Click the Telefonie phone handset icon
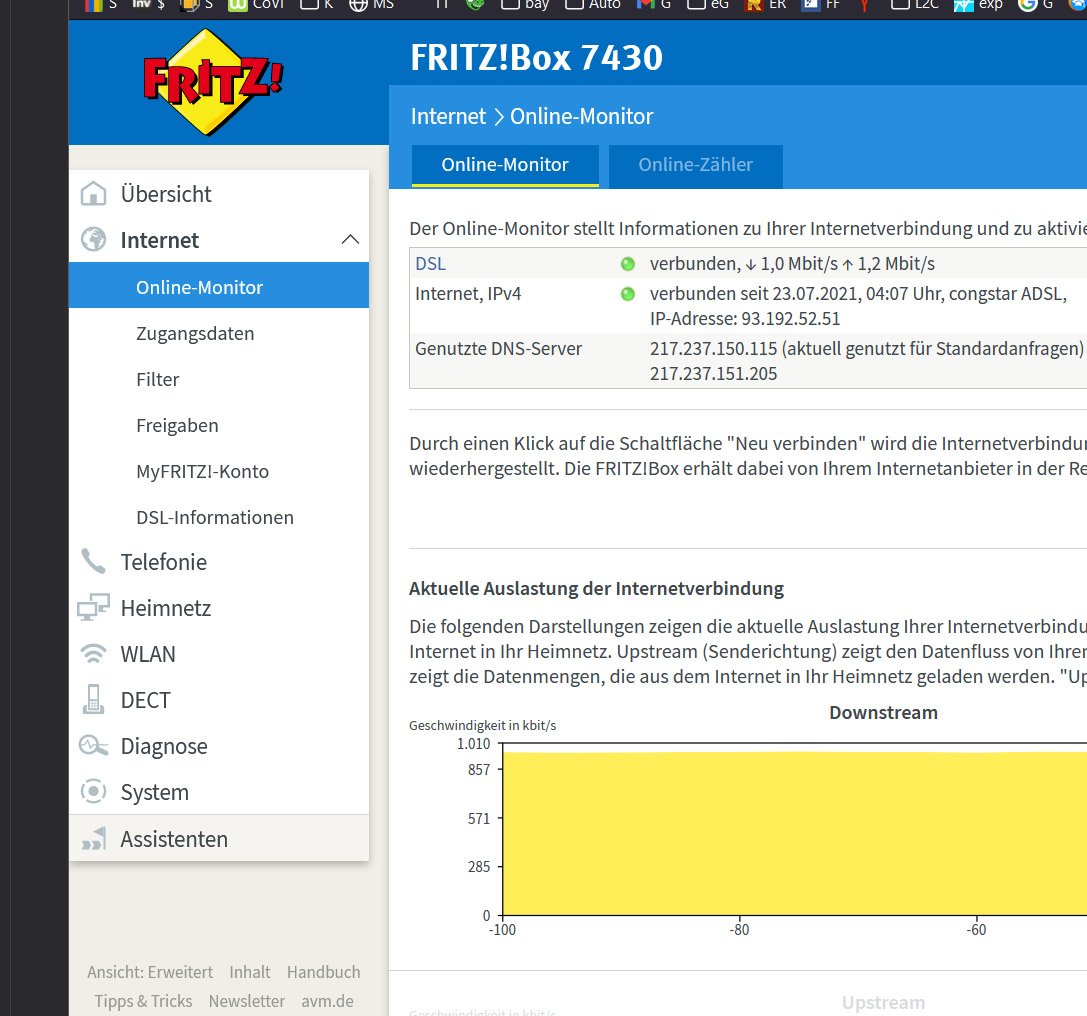The image size is (1087, 1016). tap(93, 562)
